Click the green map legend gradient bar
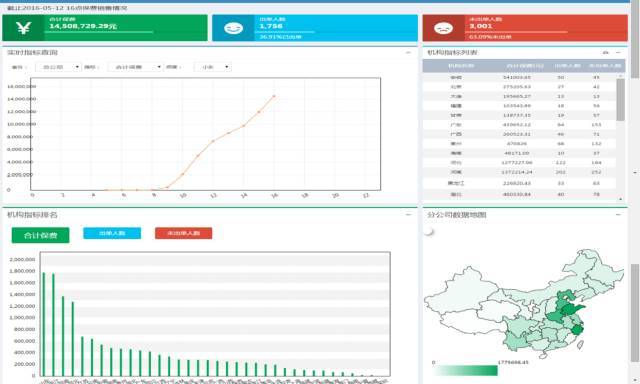Image resolution: width=640 pixels, height=384 pixels. coord(466,371)
